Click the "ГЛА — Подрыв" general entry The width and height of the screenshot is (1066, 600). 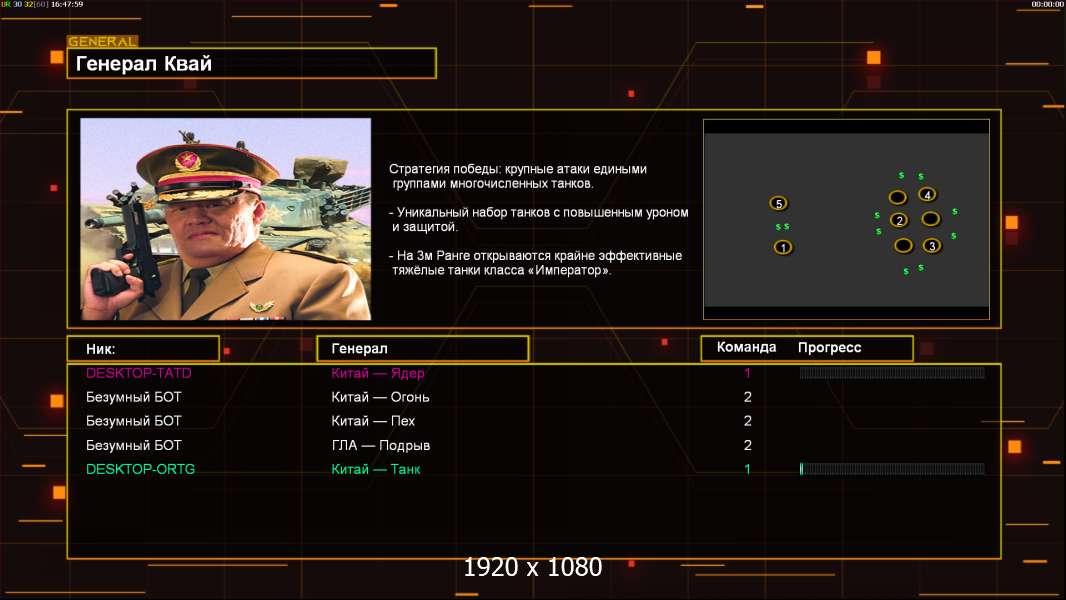click(381, 445)
